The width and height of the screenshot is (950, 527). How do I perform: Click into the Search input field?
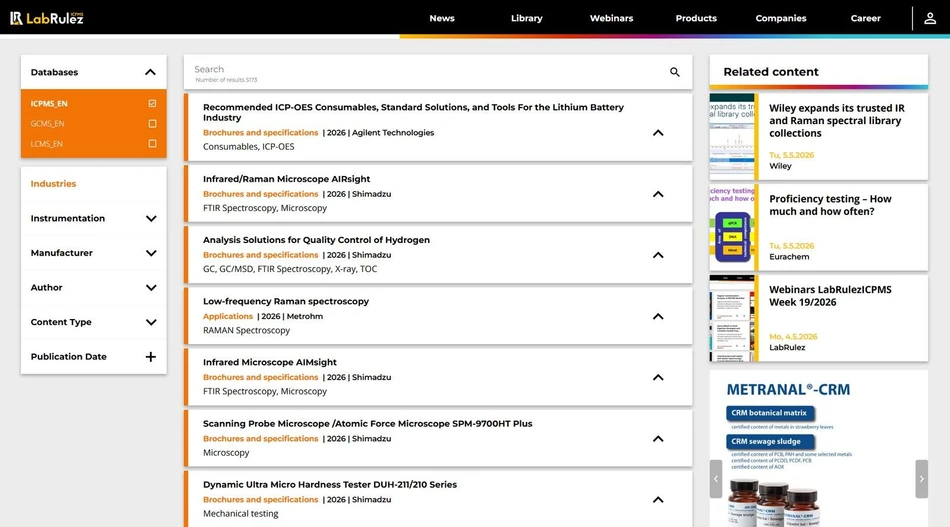(x=427, y=72)
